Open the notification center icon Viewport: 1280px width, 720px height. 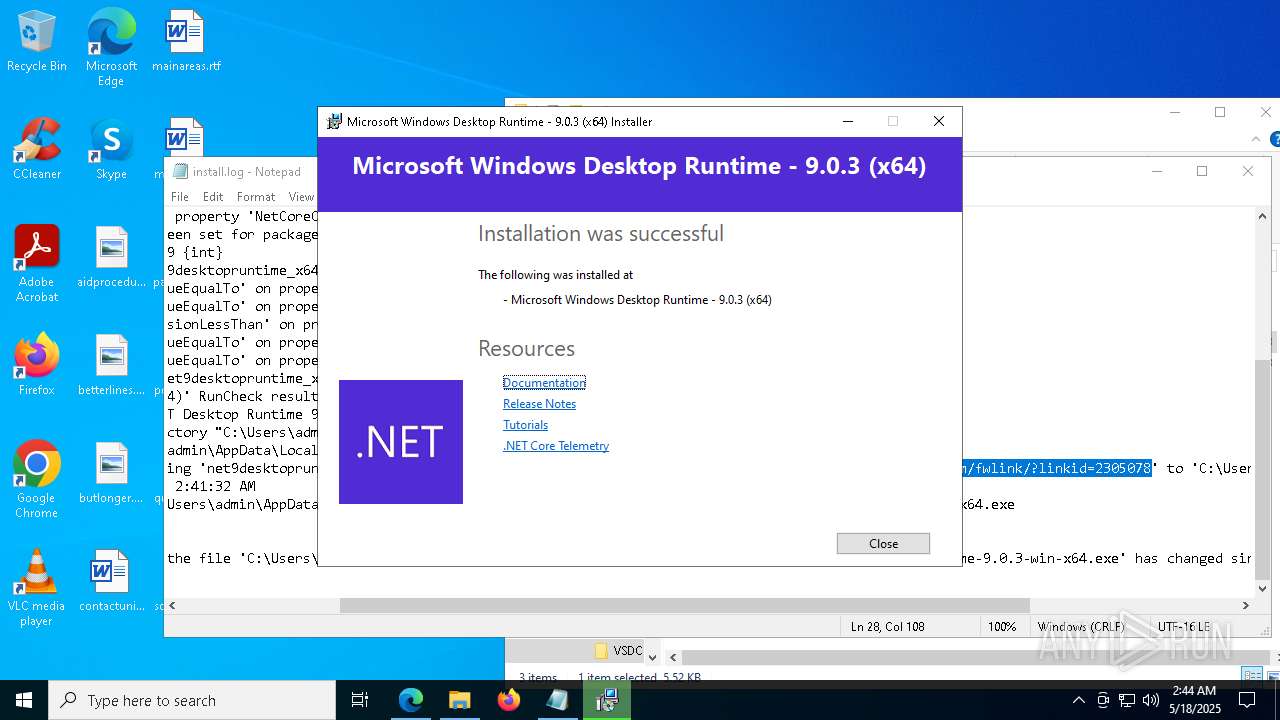point(1247,700)
